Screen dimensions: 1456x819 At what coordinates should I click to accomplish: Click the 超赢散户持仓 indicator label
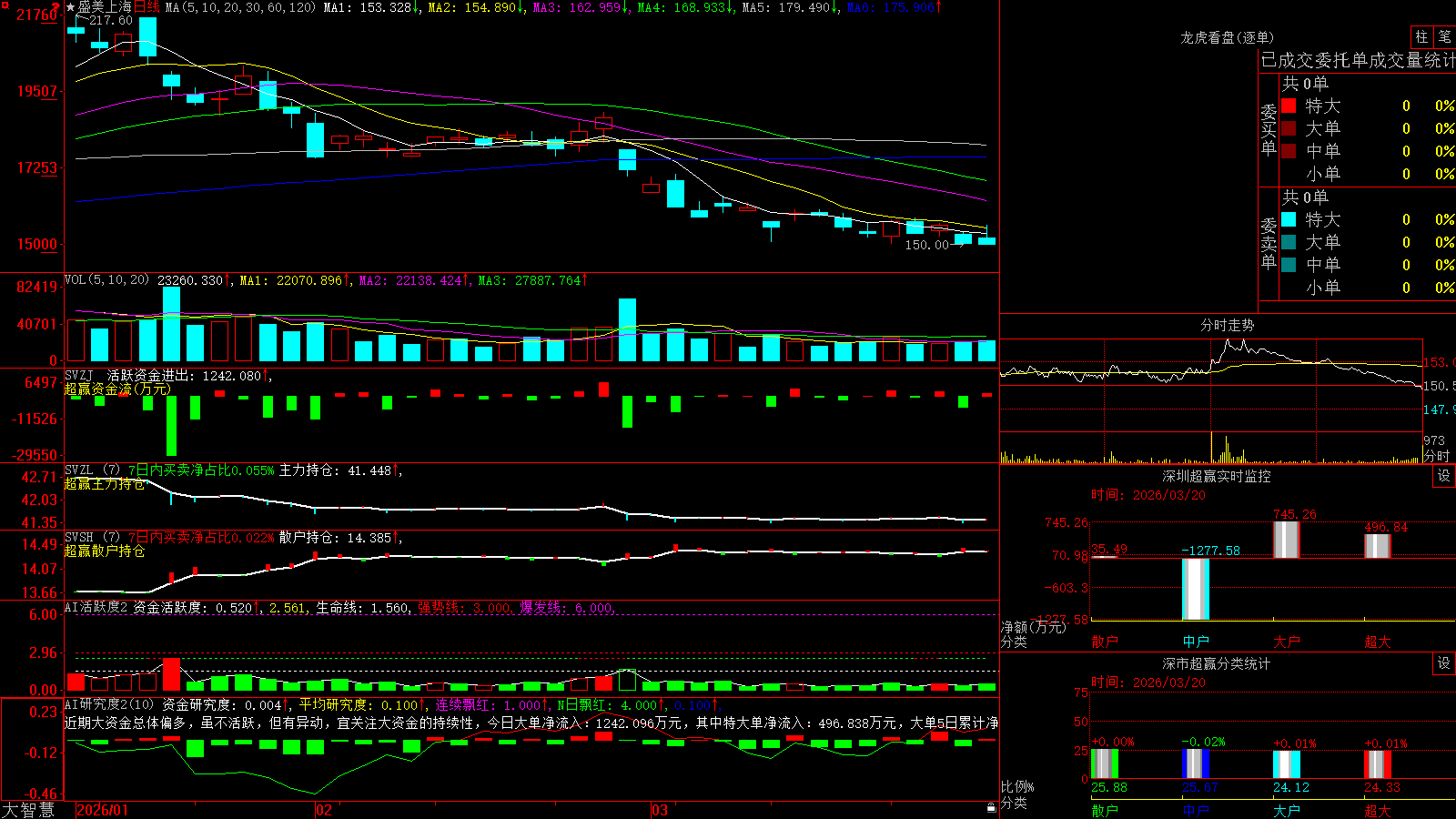click(x=105, y=551)
